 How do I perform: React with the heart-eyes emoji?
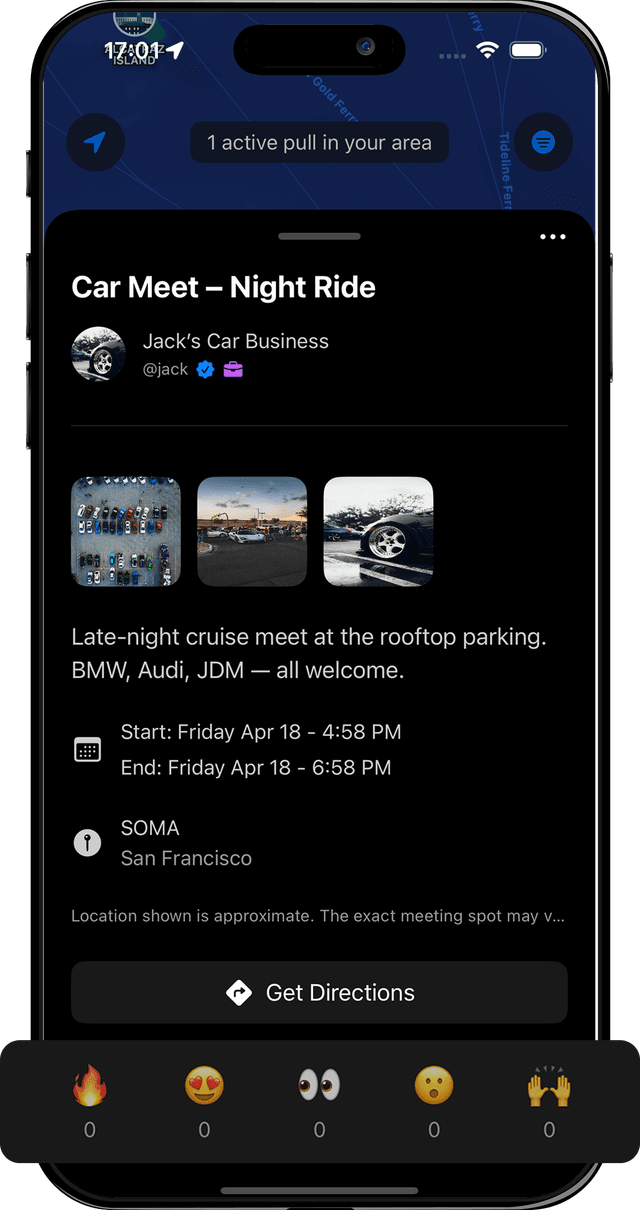pos(204,1085)
